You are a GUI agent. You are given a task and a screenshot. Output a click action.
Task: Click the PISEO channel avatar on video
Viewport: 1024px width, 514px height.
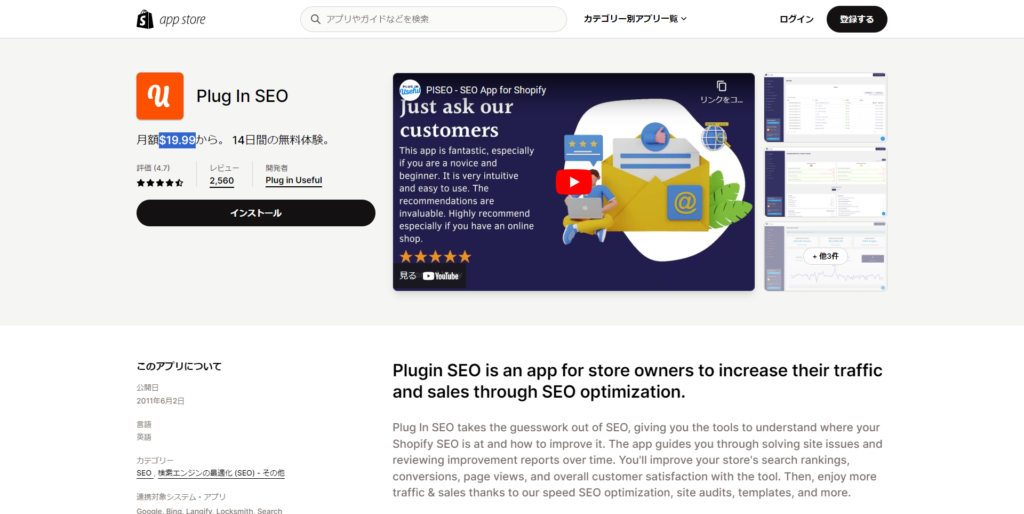tap(409, 91)
